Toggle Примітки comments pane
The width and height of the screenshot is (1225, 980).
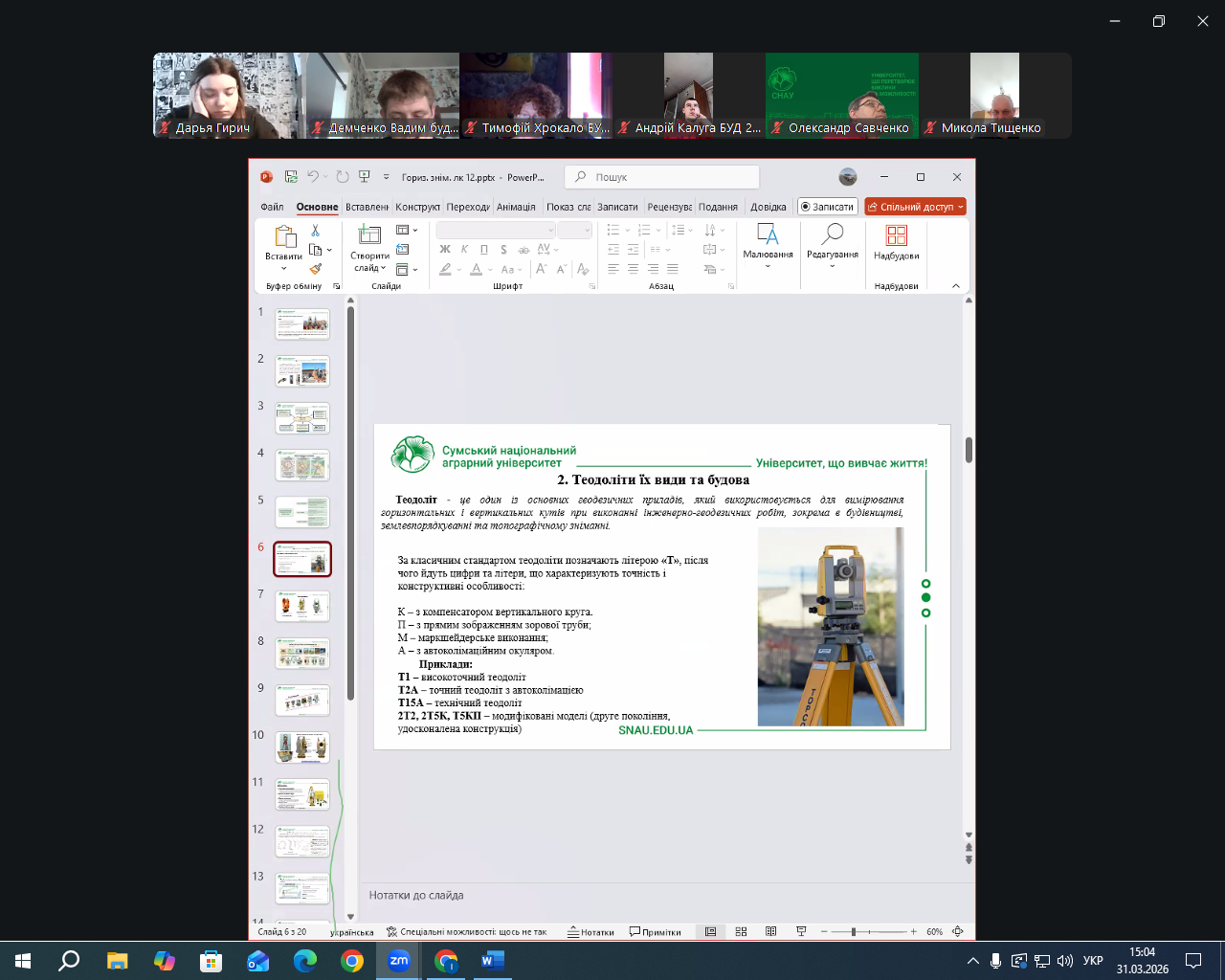[656, 931]
